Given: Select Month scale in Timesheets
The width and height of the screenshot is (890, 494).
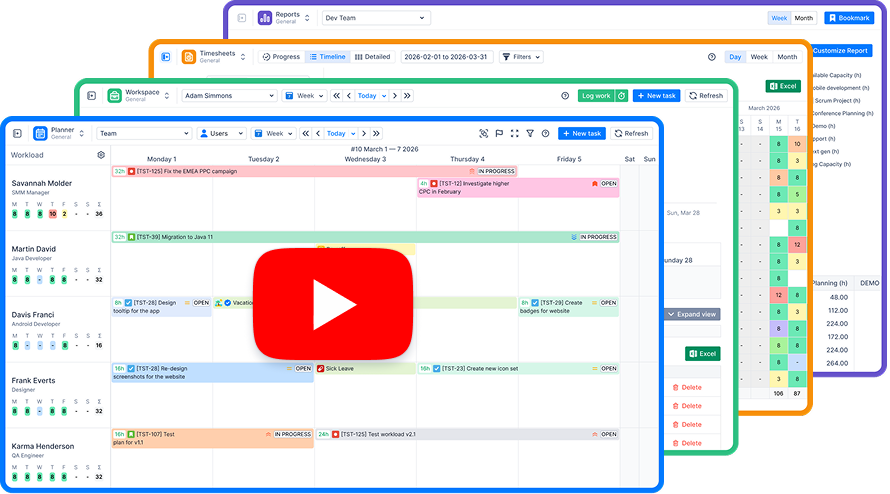Looking at the screenshot, I should pyautogui.click(x=787, y=57).
